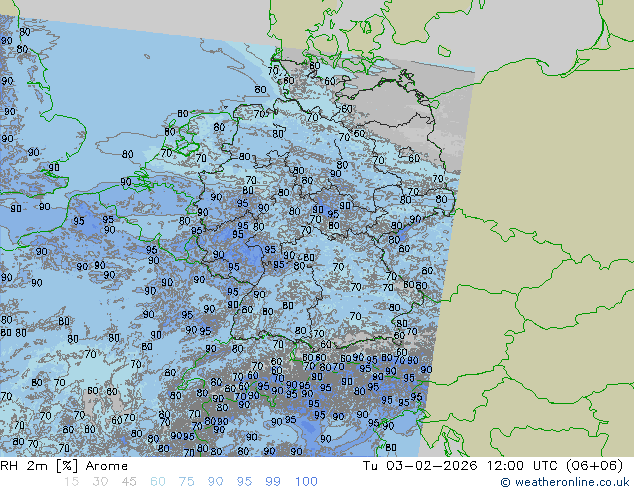Click the 'Tu 03-02-2026 12:00 UTC (06+06)' timestamp
This screenshot has height=490, width=634.
[493, 466]
